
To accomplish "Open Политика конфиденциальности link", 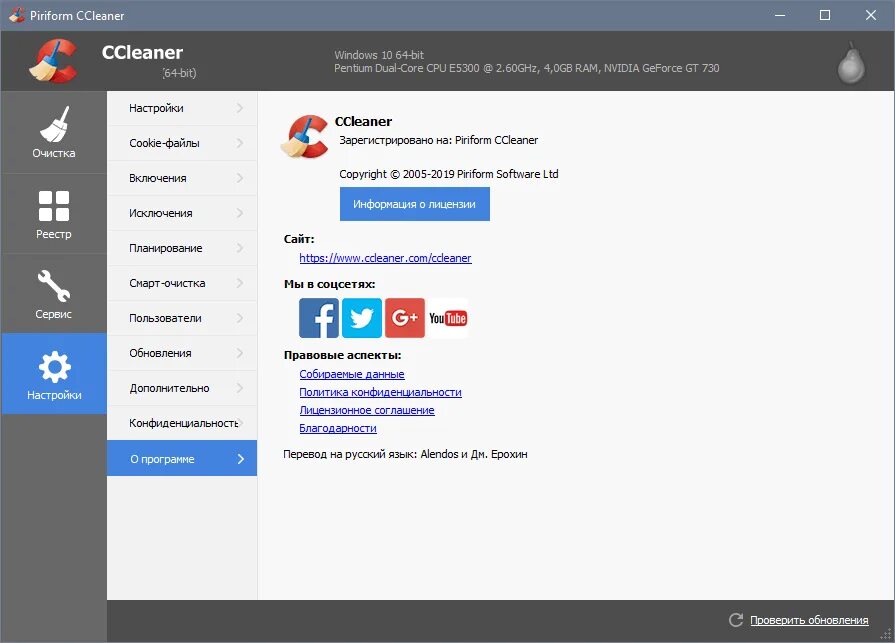I will pyautogui.click(x=380, y=392).
